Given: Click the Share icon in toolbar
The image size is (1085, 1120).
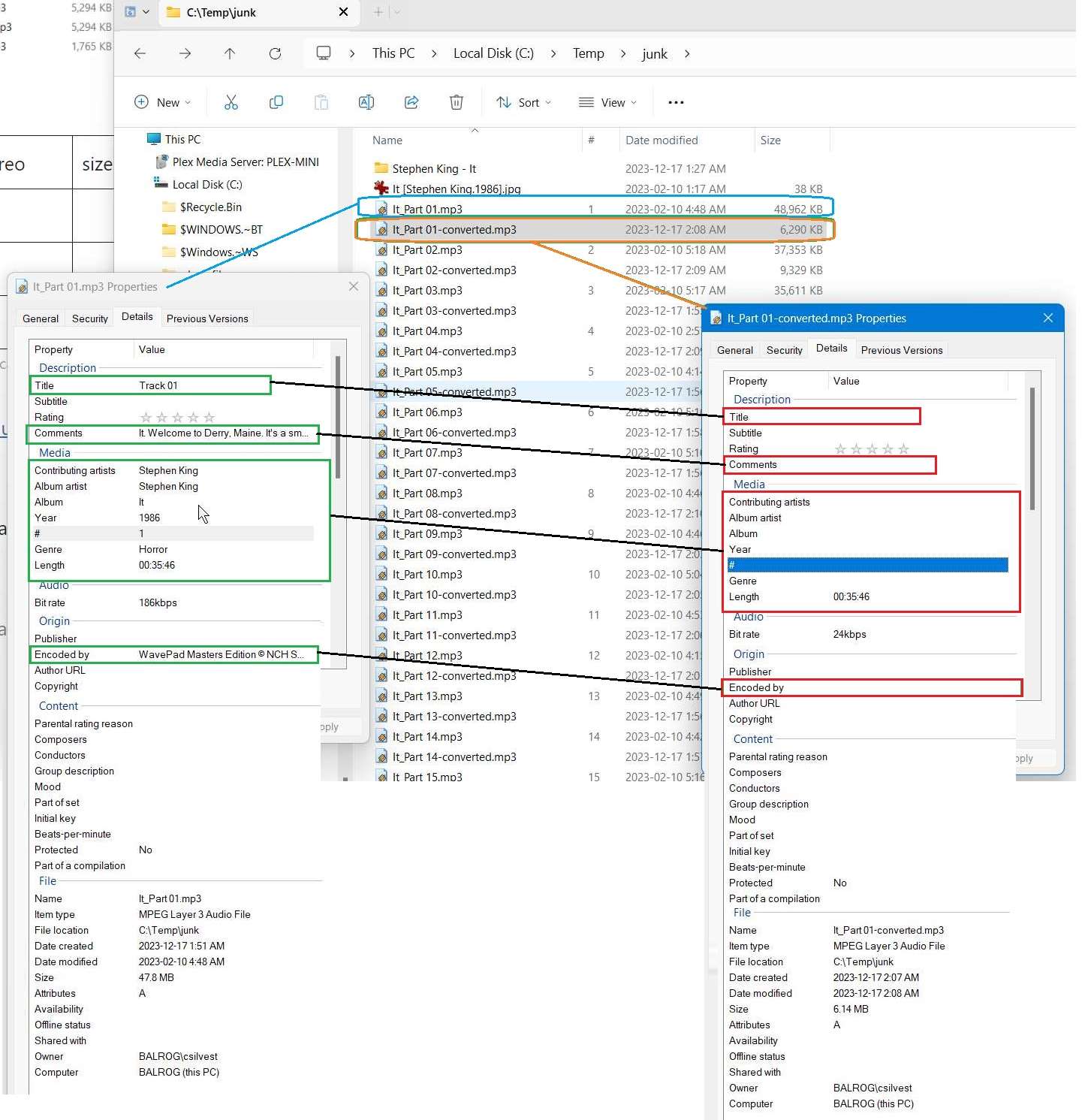Looking at the screenshot, I should click(411, 102).
